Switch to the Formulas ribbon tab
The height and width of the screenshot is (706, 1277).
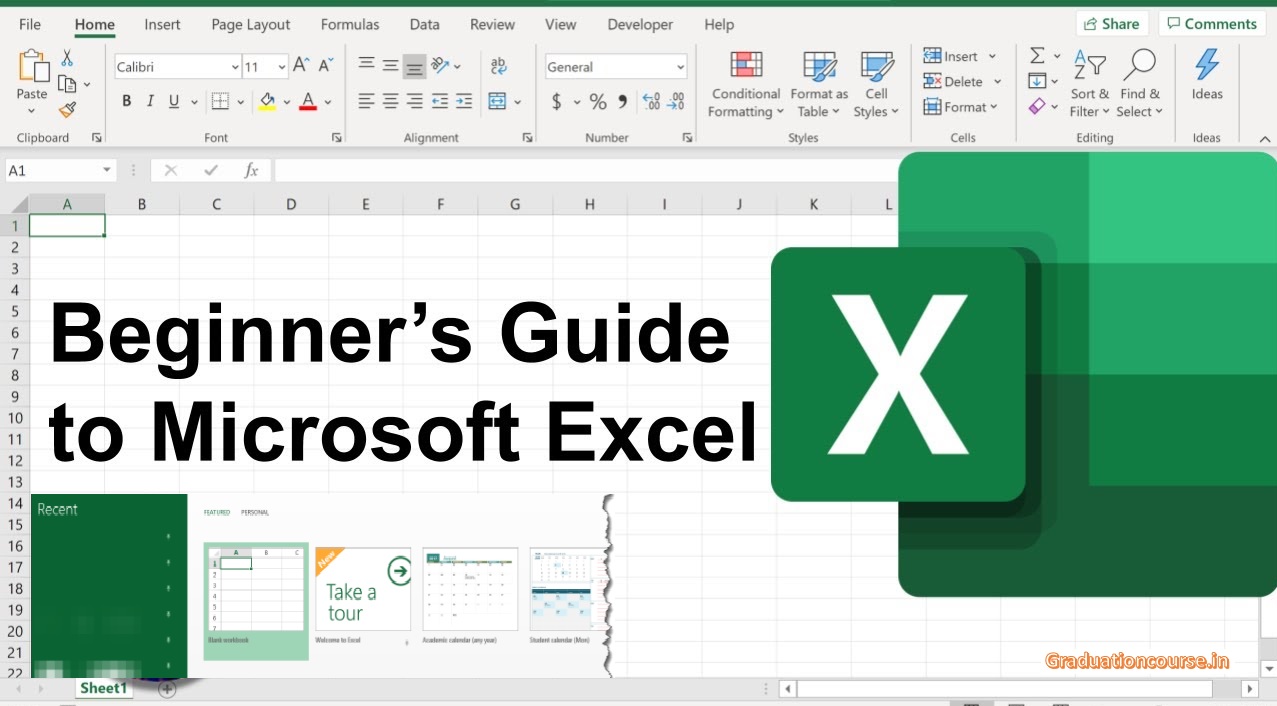coord(350,24)
